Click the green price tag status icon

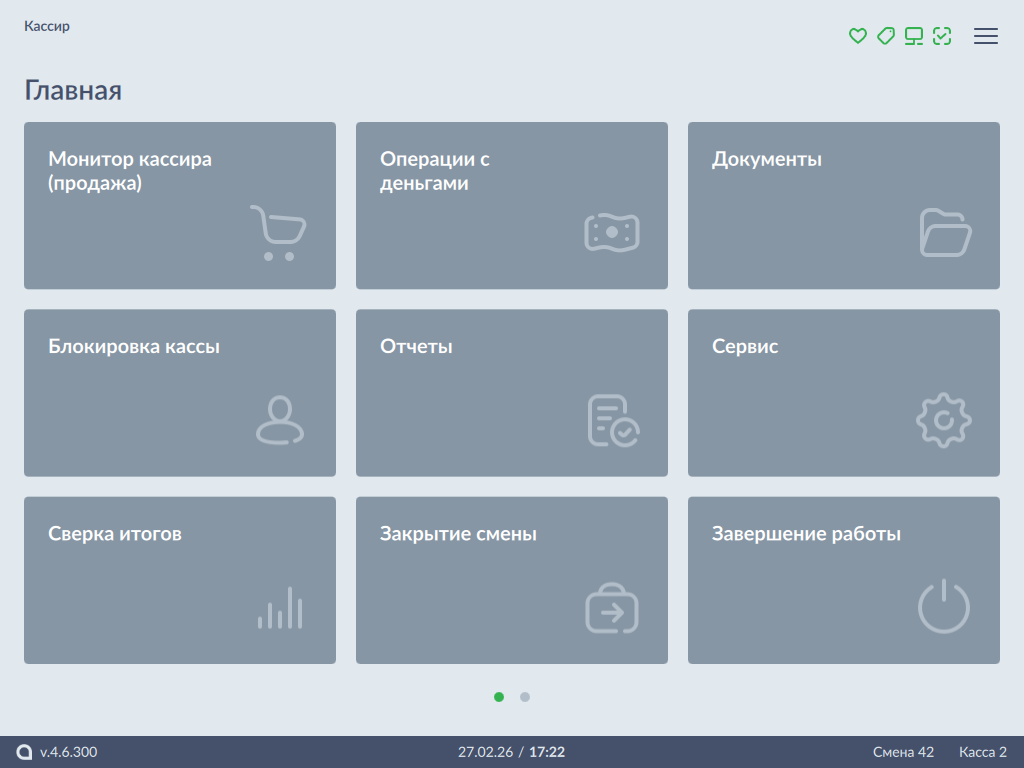click(885, 36)
